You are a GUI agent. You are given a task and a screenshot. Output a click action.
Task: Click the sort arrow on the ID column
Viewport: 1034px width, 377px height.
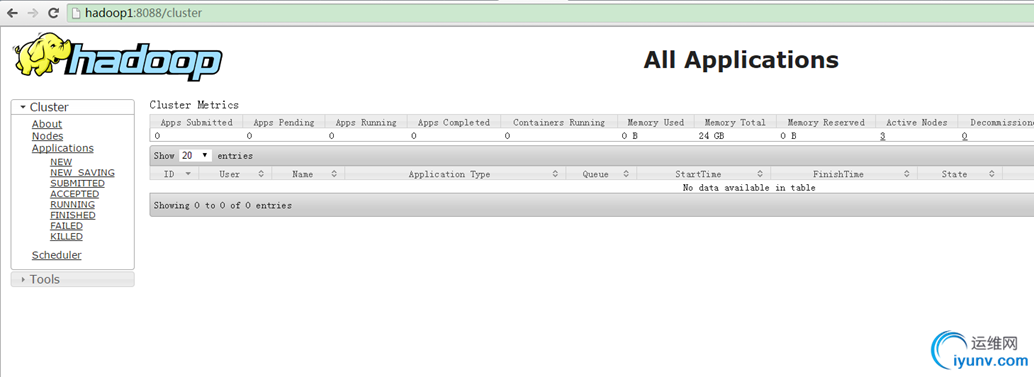tap(188, 174)
